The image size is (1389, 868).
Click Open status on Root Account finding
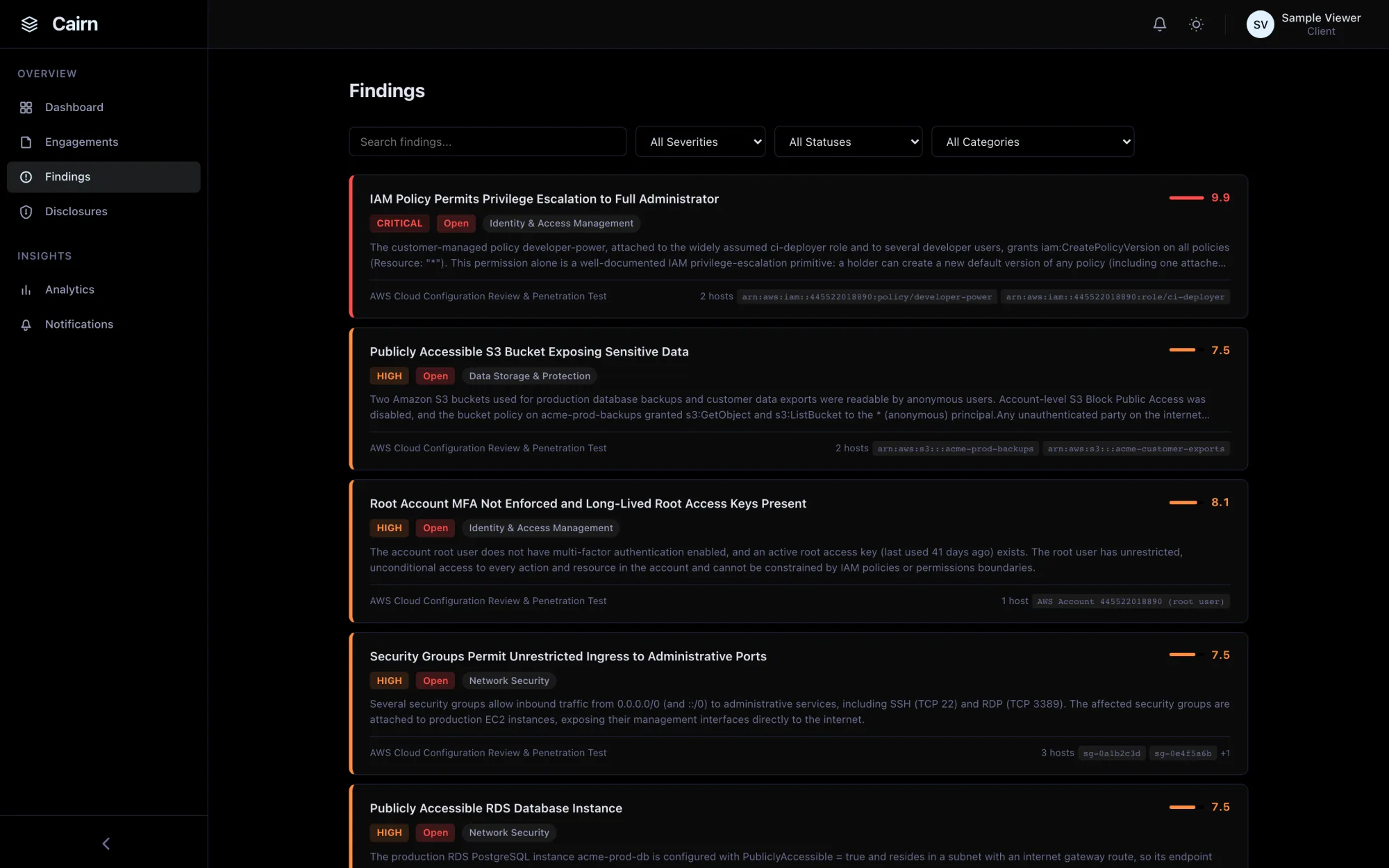click(x=435, y=528)
